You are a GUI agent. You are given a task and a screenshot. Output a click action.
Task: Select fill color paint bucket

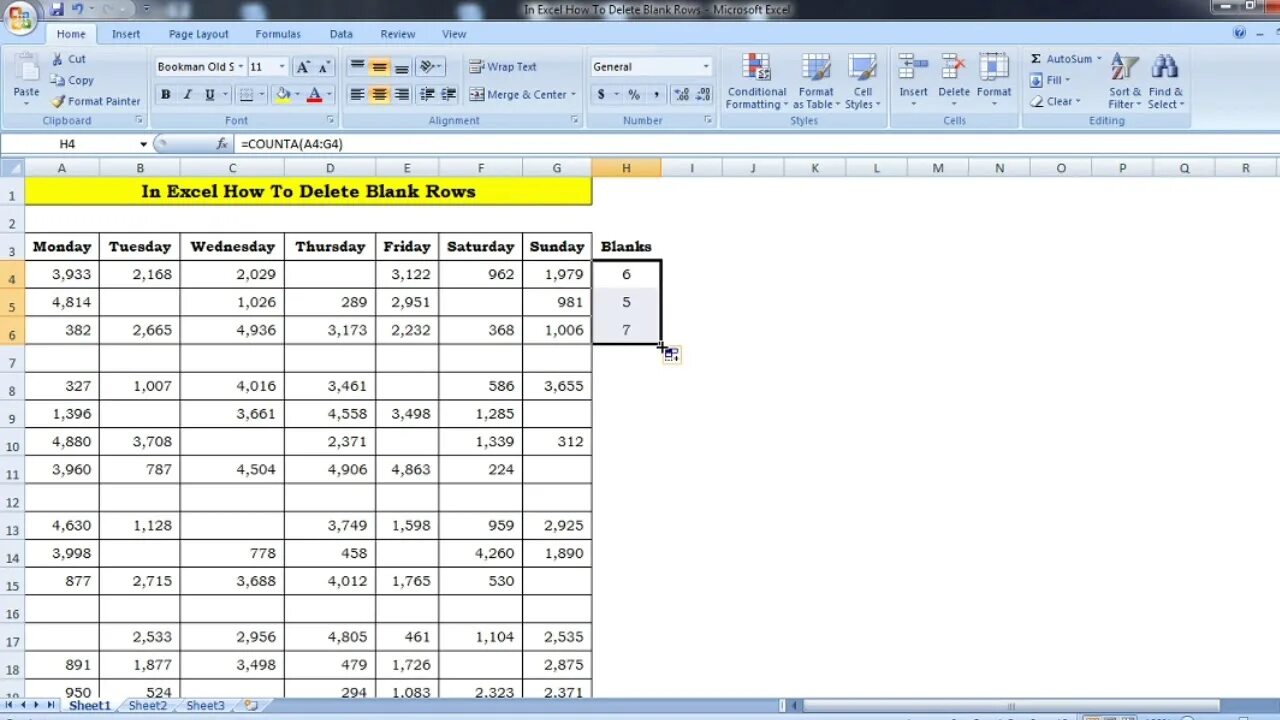(x=283, y=95)
